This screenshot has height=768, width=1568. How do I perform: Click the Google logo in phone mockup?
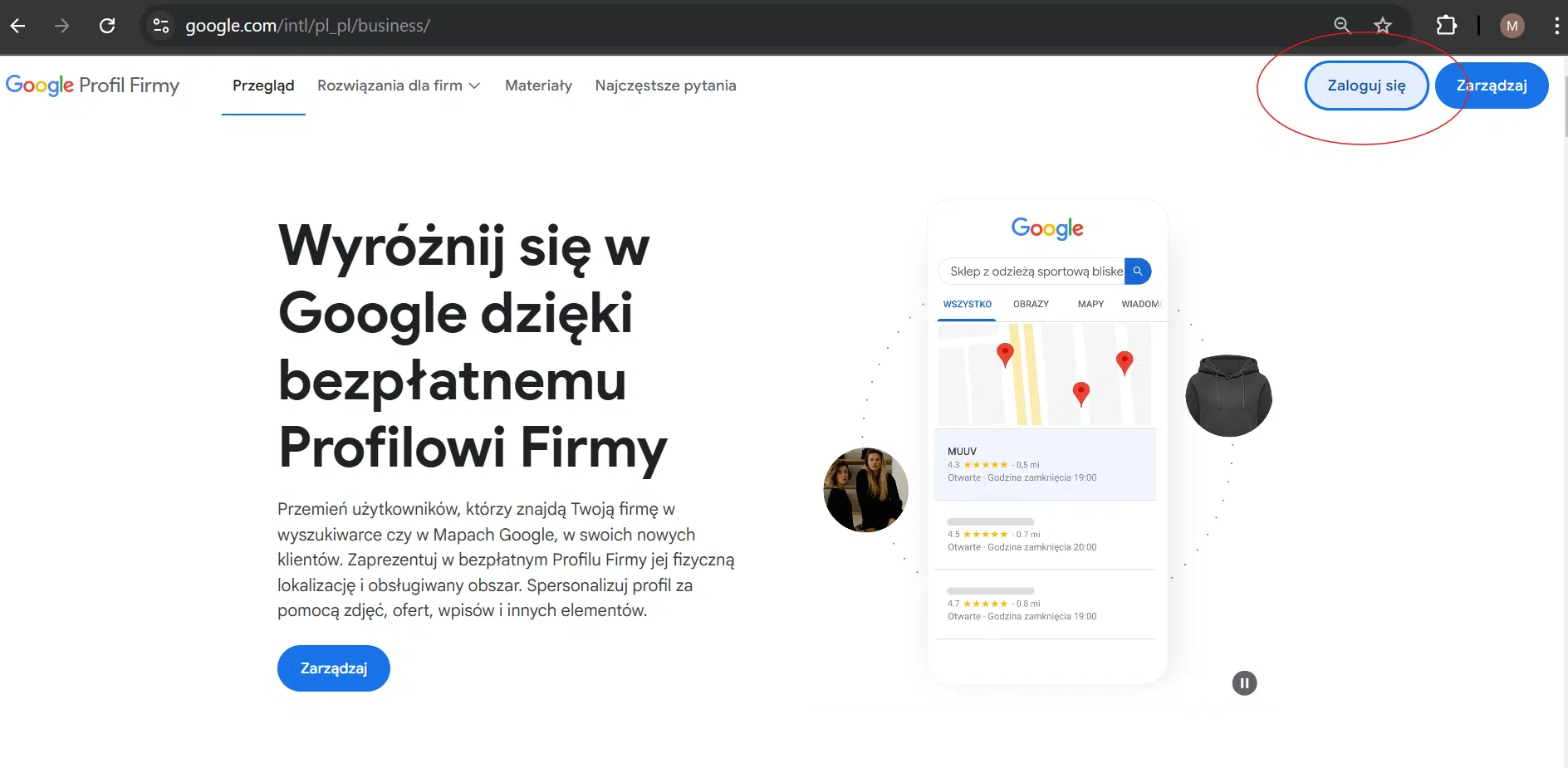[x=1047, y=228]
